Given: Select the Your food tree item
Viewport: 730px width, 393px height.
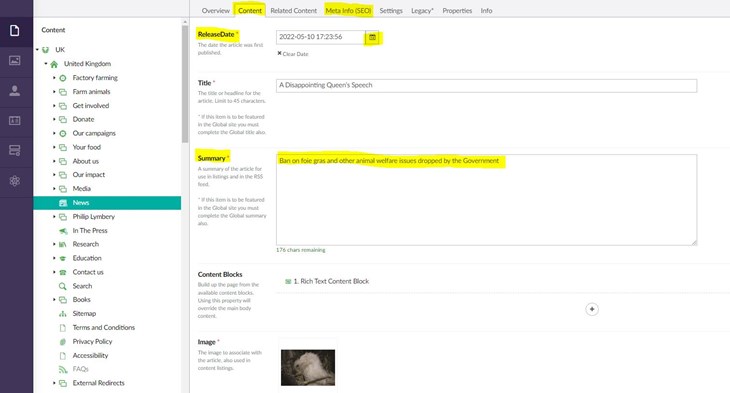Looking at the screenshot, I should point(87,147).
